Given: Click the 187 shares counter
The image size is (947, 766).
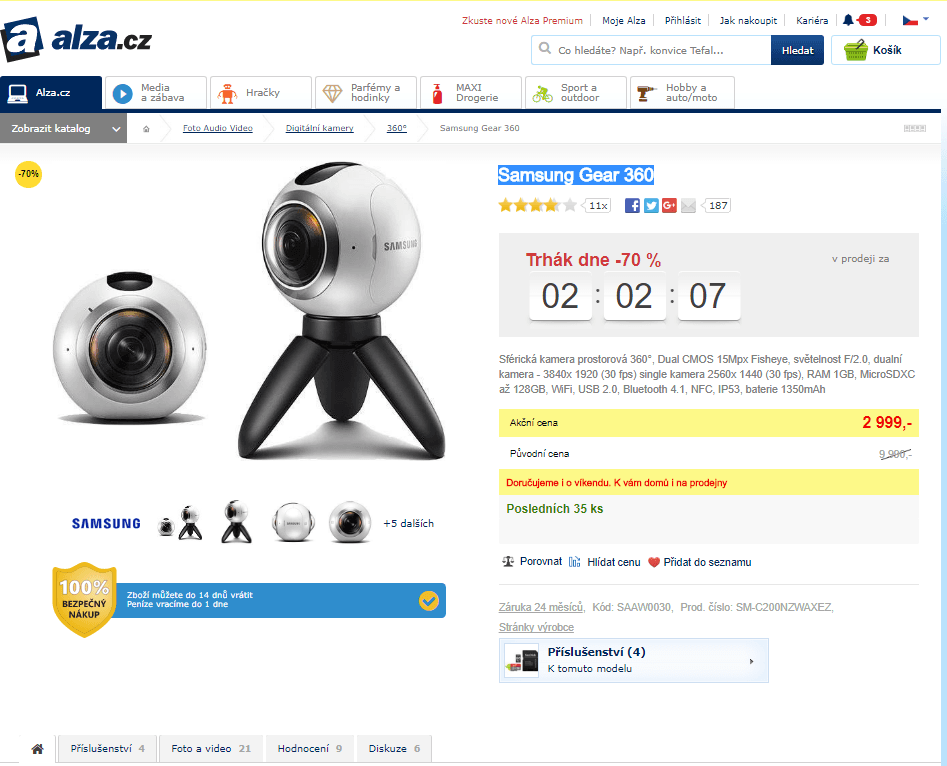Looking at the screenshot, I should click(717, 205).
